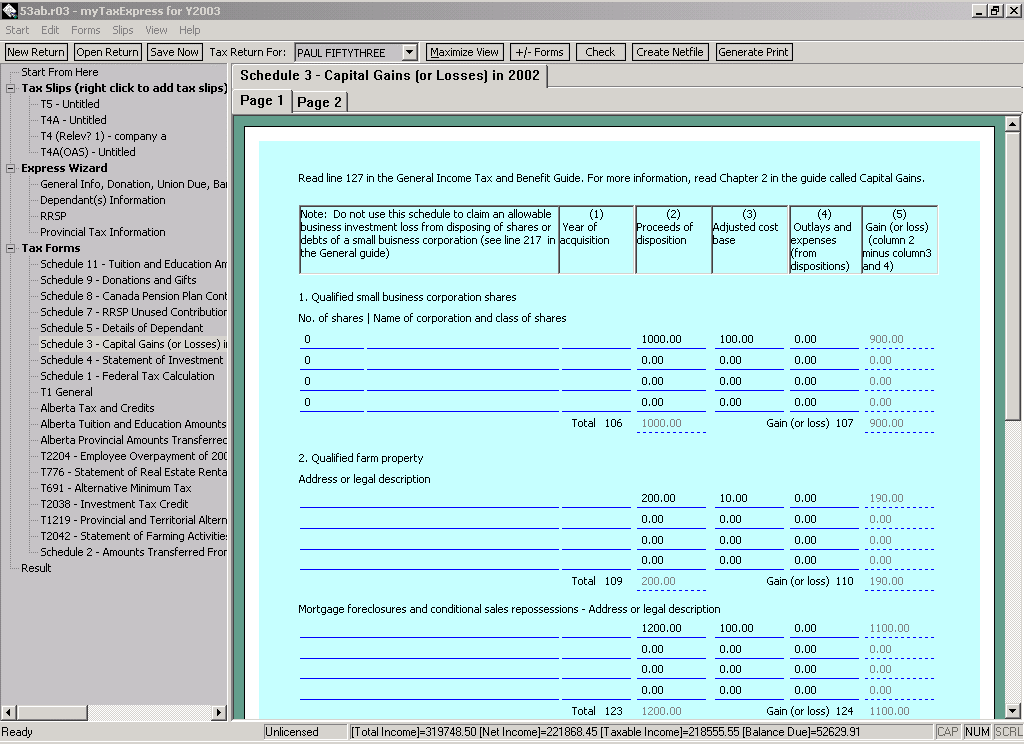Click the Create Netfile button
Viewport: 1024px width, 744px height.
point(670,52)
